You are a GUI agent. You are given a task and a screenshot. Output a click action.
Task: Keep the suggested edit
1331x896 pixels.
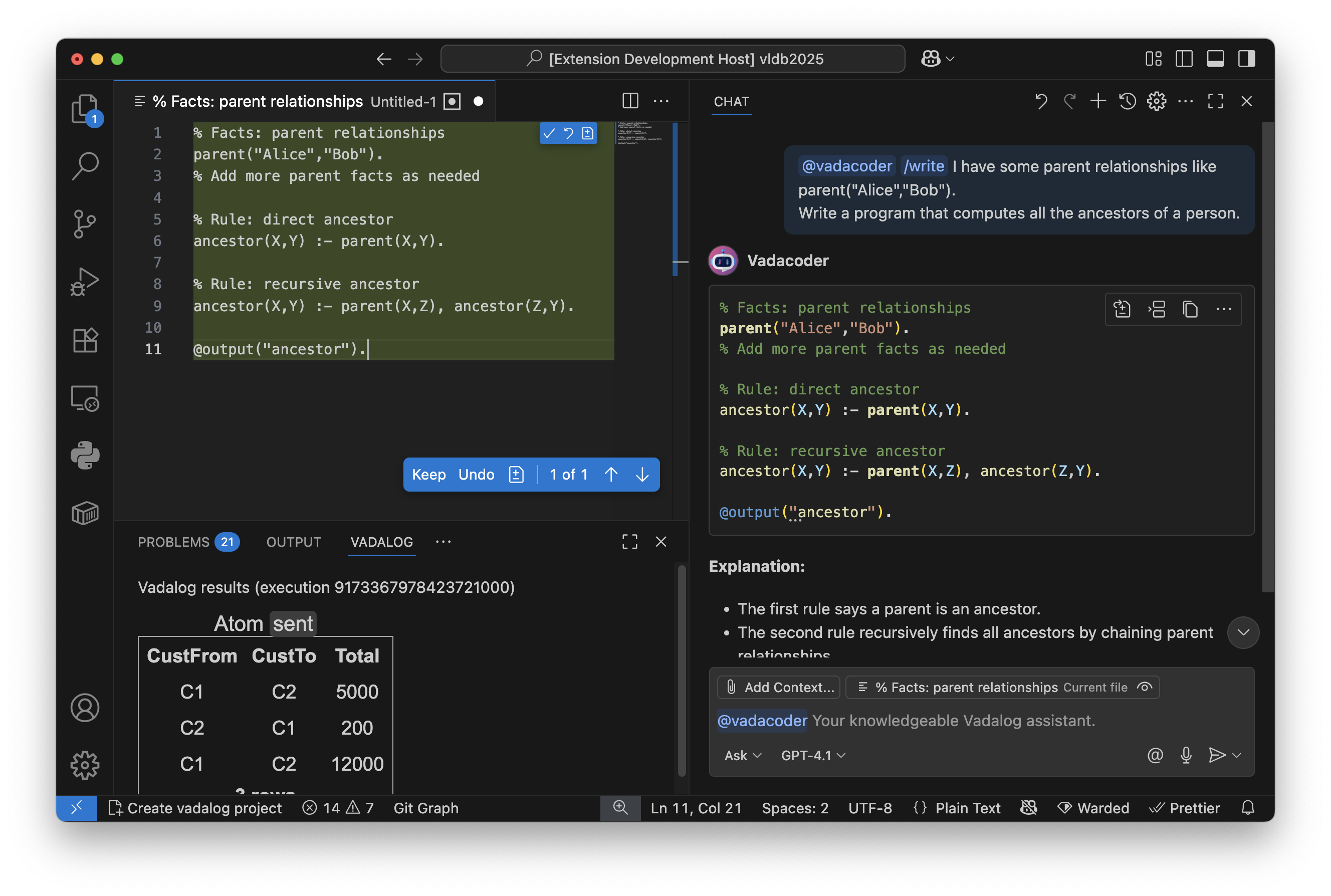428,474
